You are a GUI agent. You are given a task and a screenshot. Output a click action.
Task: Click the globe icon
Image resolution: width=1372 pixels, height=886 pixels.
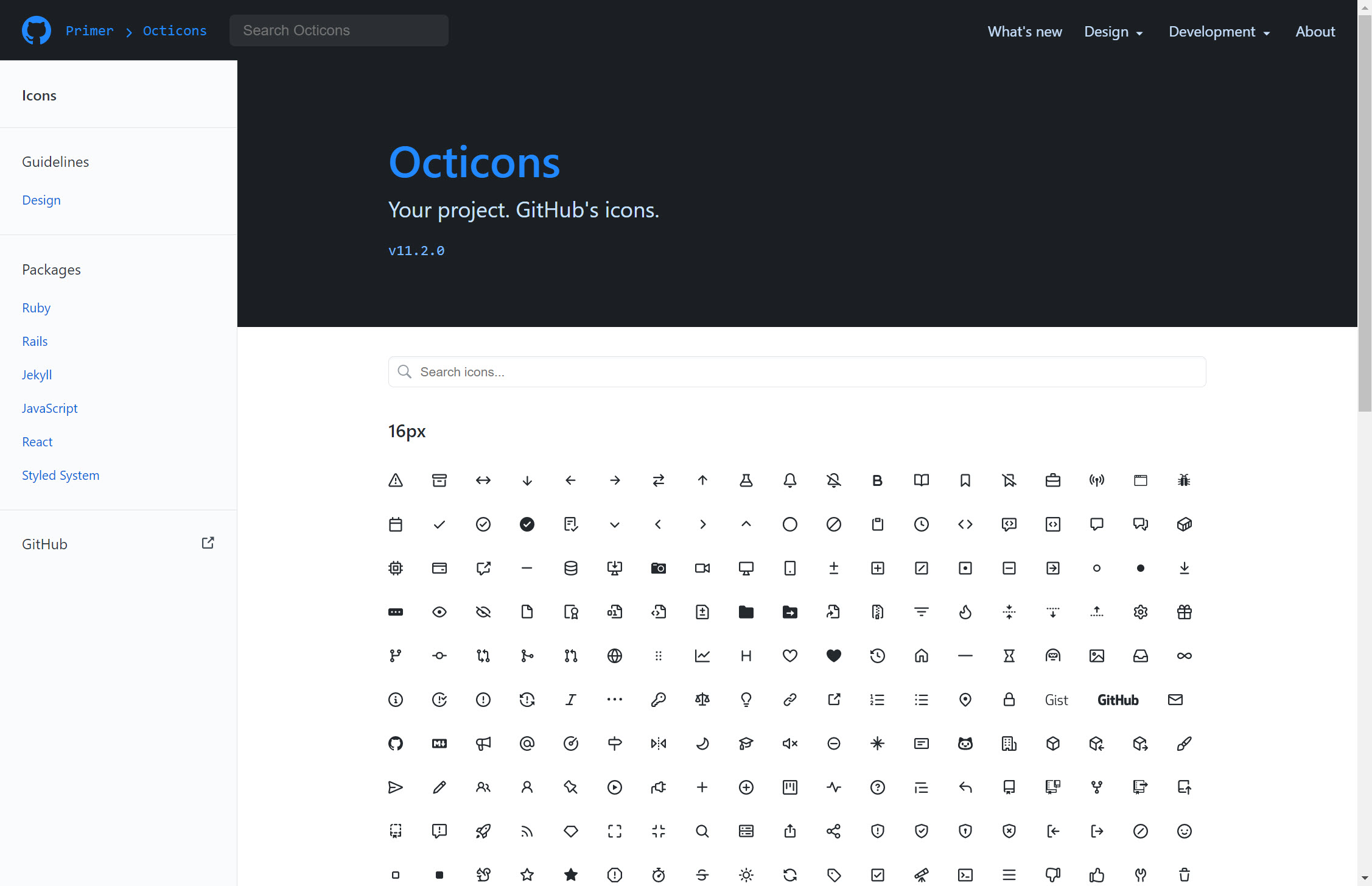pyautogui.click(x=615, y=656)
